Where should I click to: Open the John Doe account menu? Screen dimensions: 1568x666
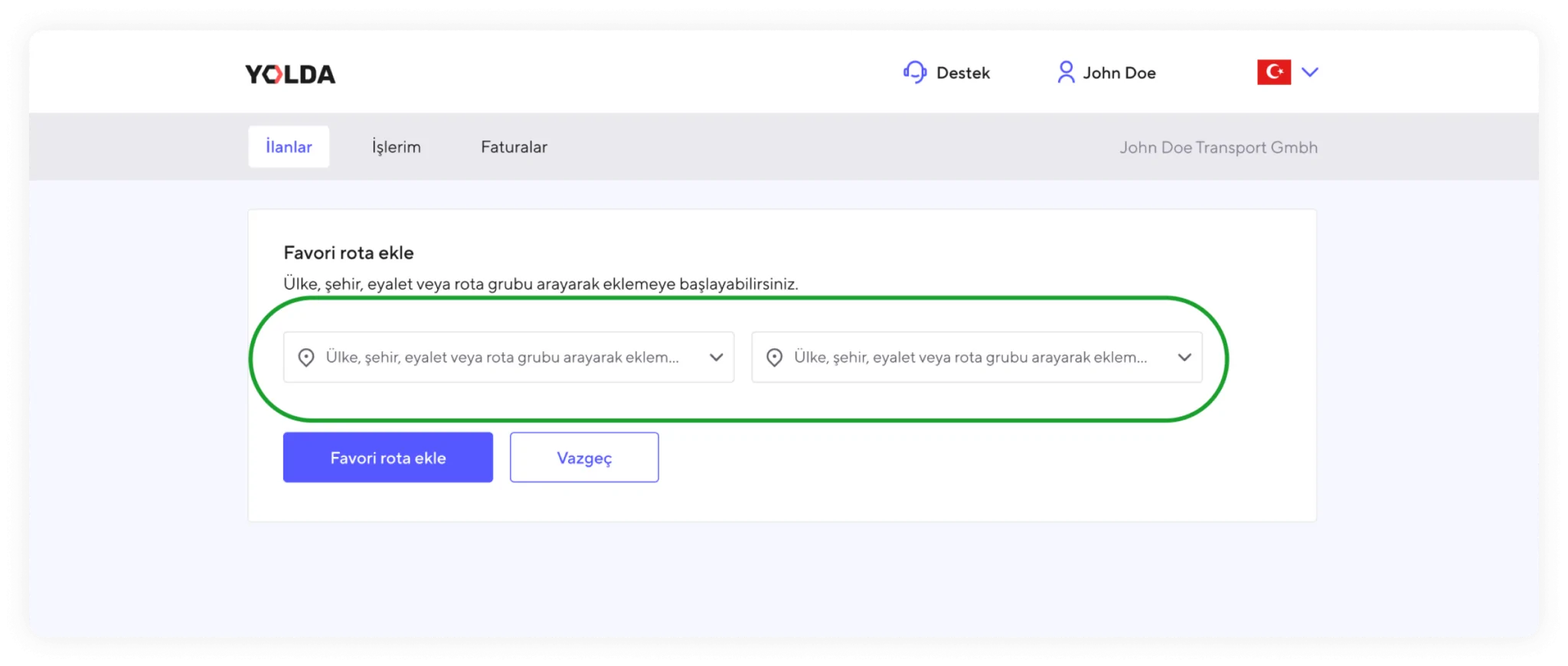tap(1119, 73)
